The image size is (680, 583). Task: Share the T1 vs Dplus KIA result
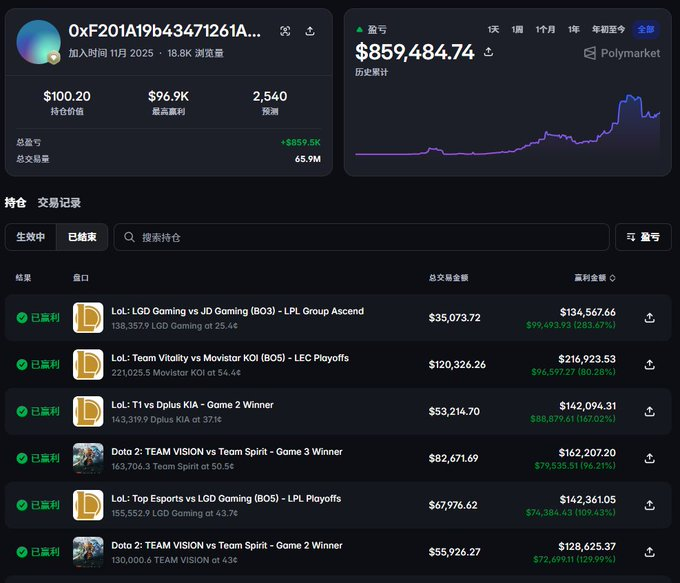click(649, 412)
